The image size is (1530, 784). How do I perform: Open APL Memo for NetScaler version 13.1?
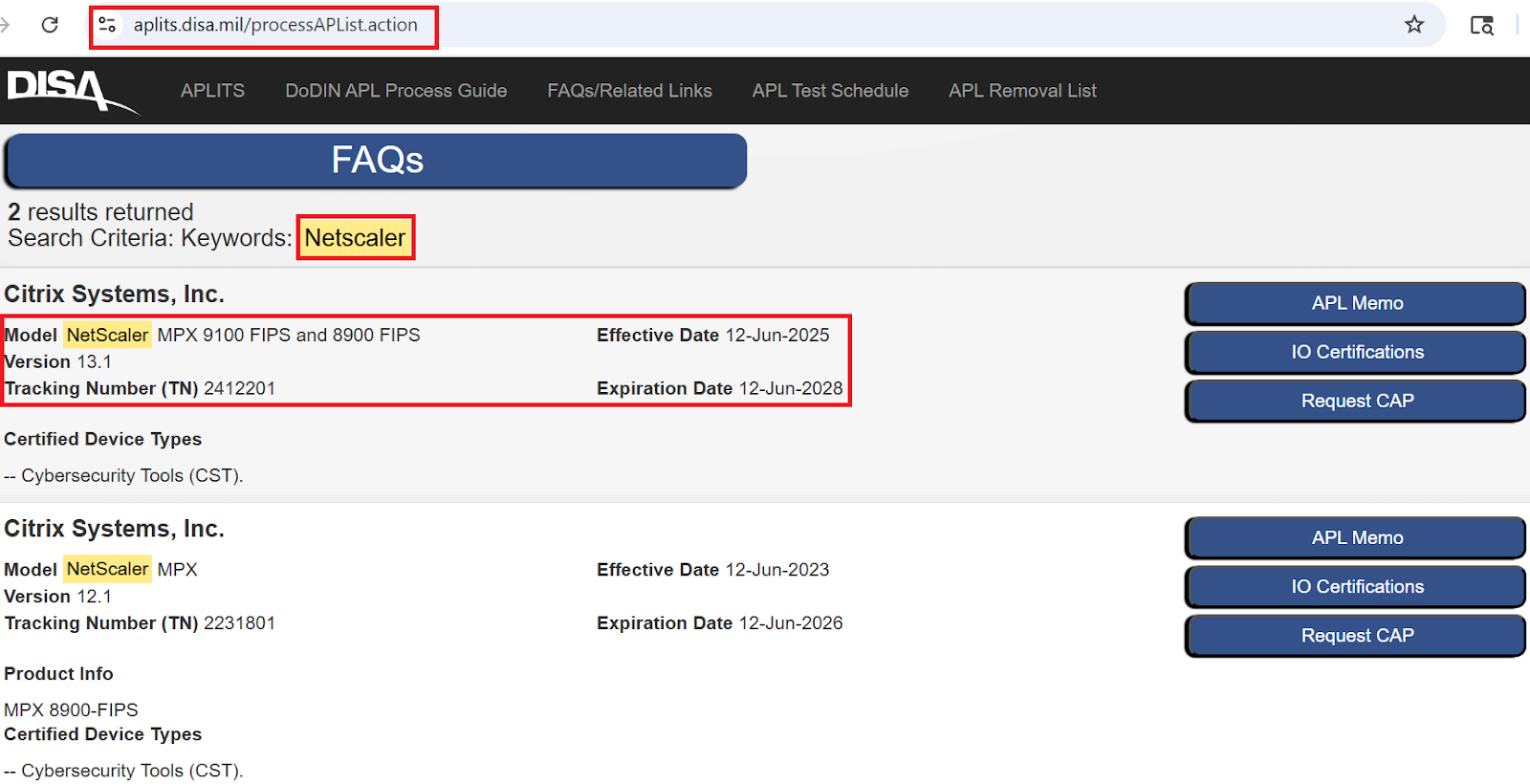point(1356,303)
